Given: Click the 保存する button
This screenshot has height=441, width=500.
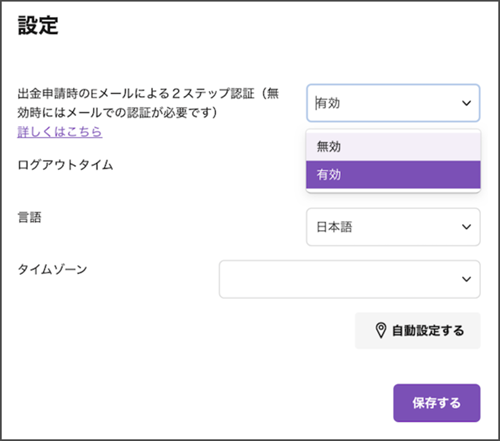Looking at the screenshot, I should click(437, 403).
